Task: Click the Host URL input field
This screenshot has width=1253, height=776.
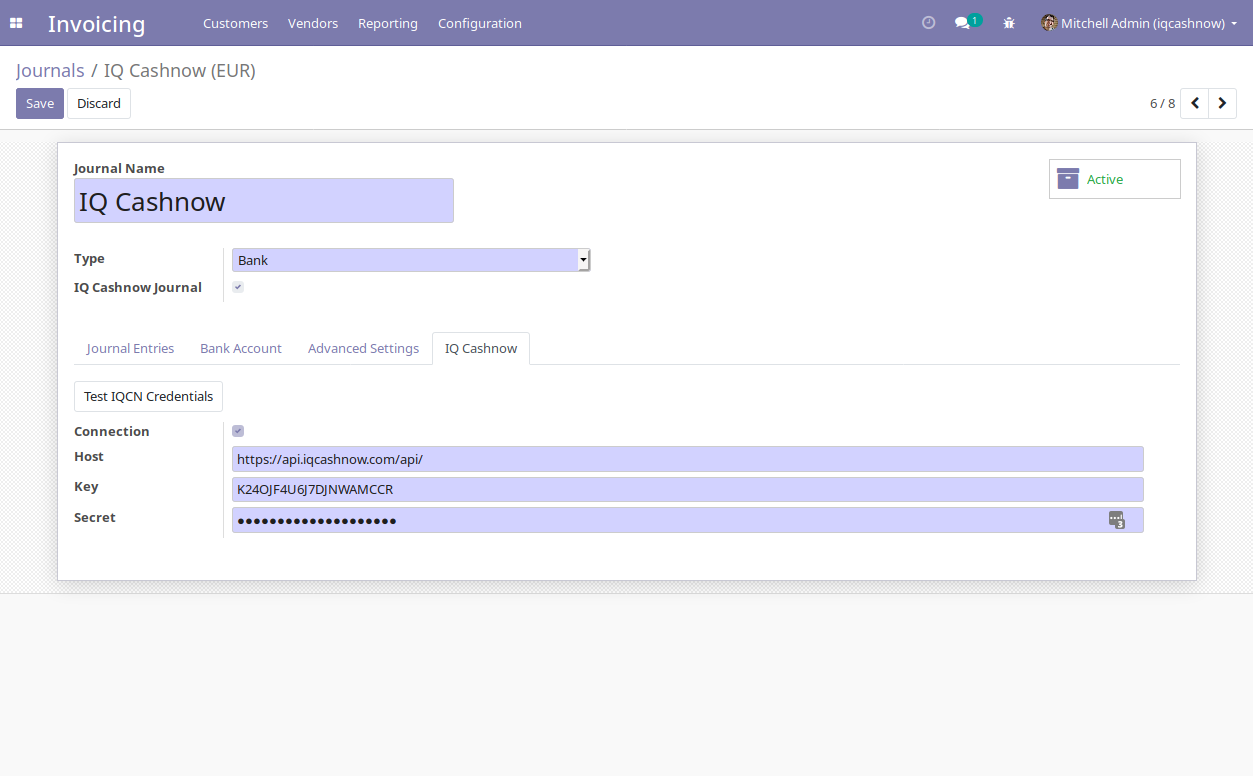Action: pyautogui.click(x=688, y=459)
